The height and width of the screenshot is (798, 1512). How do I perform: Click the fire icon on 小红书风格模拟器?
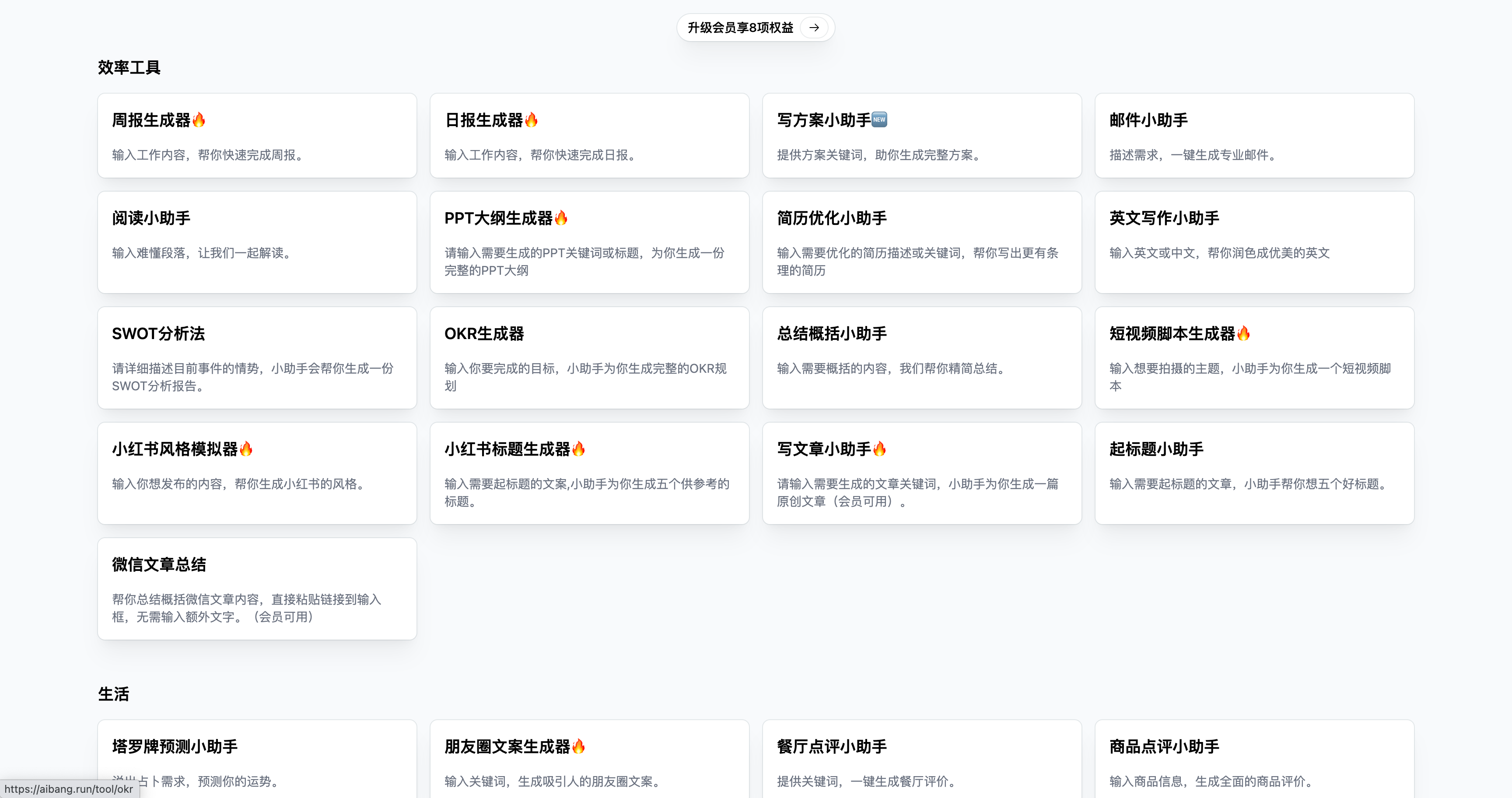click(x=246, y=449)
